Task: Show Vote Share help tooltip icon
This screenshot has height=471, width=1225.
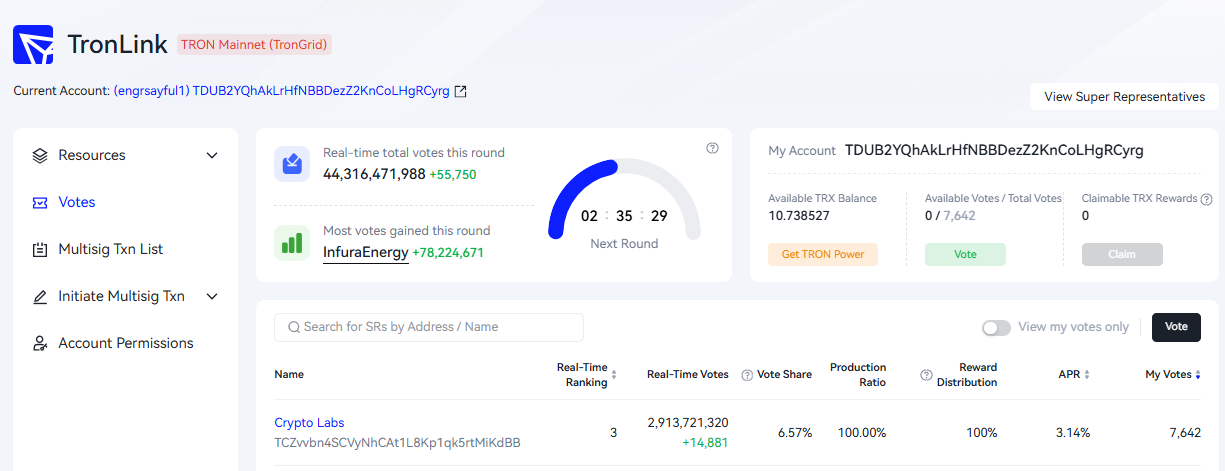Action: coord(747,375)
